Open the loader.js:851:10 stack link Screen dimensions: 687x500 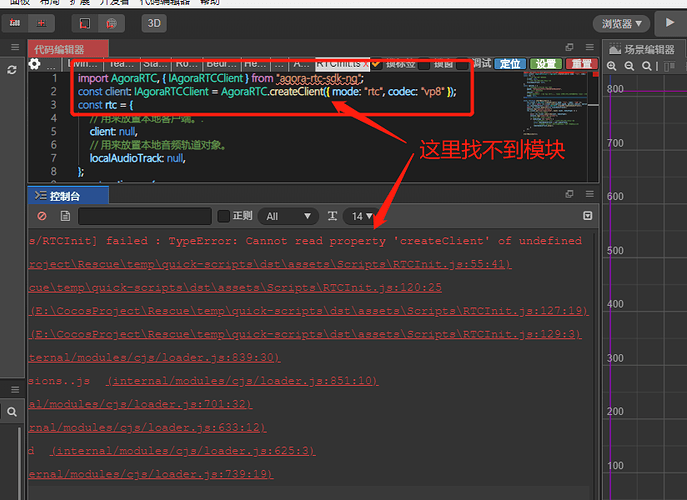coord(242,381)
